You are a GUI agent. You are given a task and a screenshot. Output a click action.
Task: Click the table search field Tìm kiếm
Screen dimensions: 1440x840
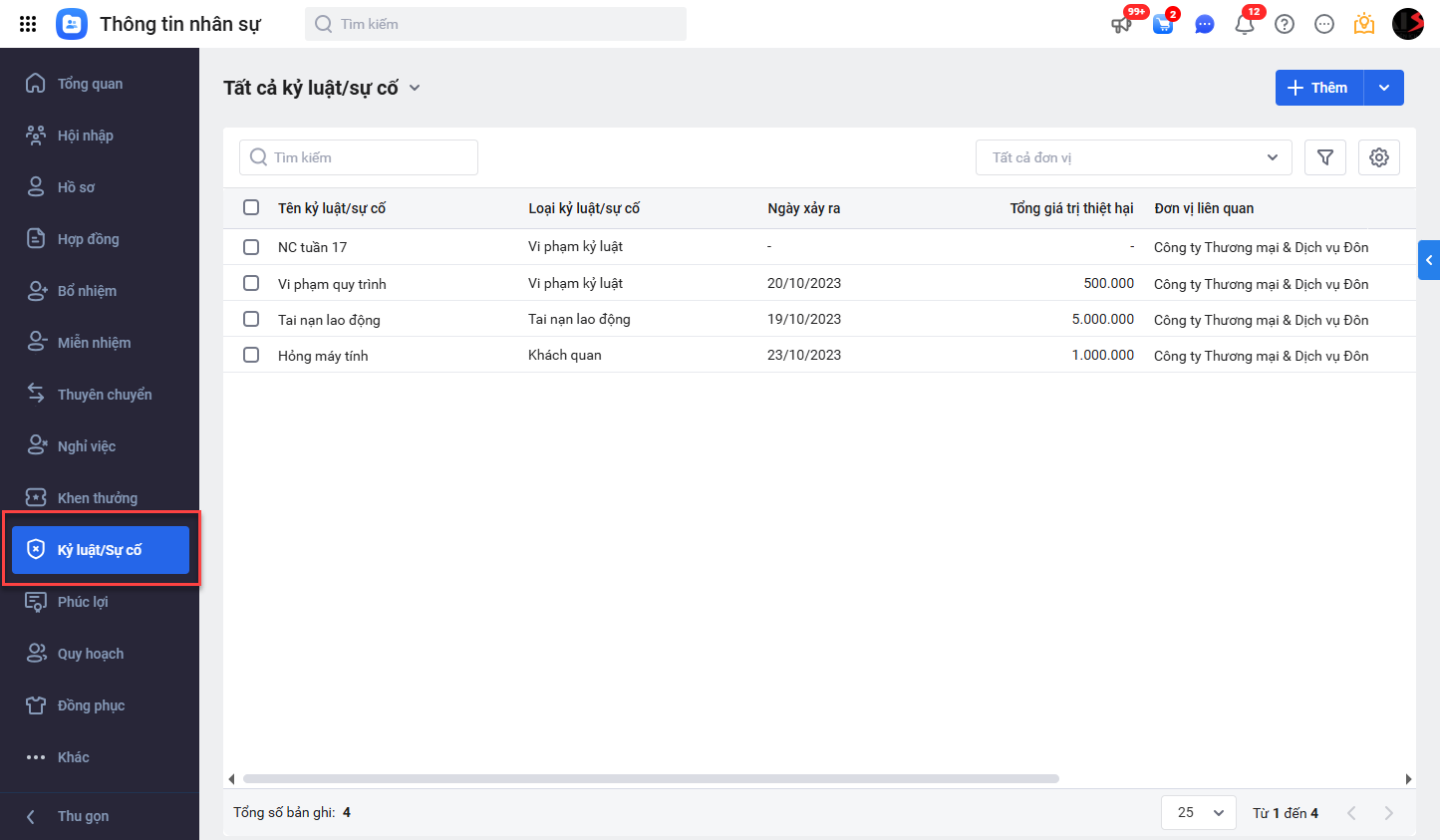click(x=359, y=157)
